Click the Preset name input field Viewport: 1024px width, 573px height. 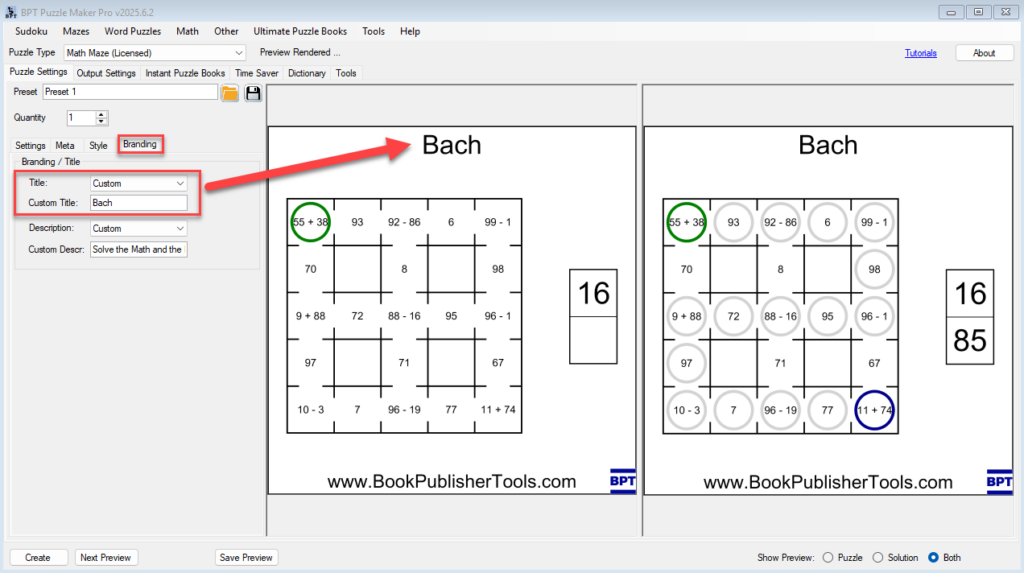coord(130,92)
